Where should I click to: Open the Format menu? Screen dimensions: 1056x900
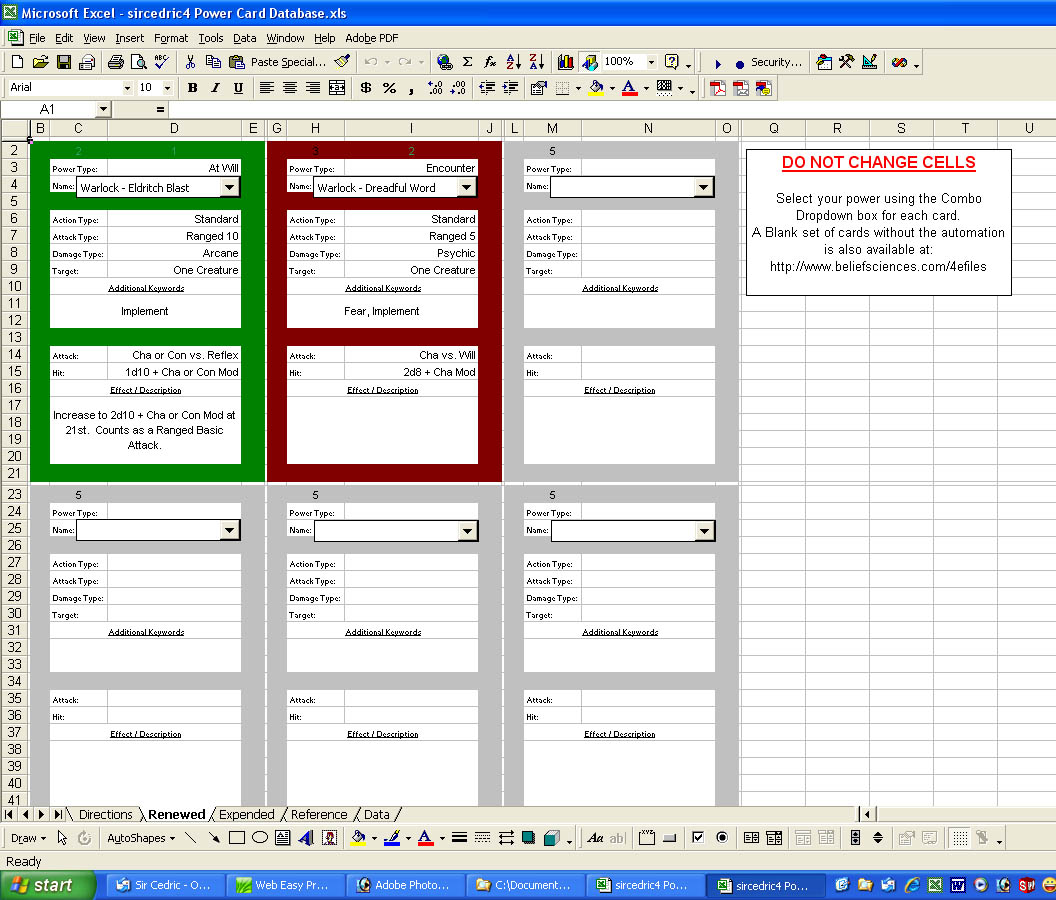[x=171, y=38]
